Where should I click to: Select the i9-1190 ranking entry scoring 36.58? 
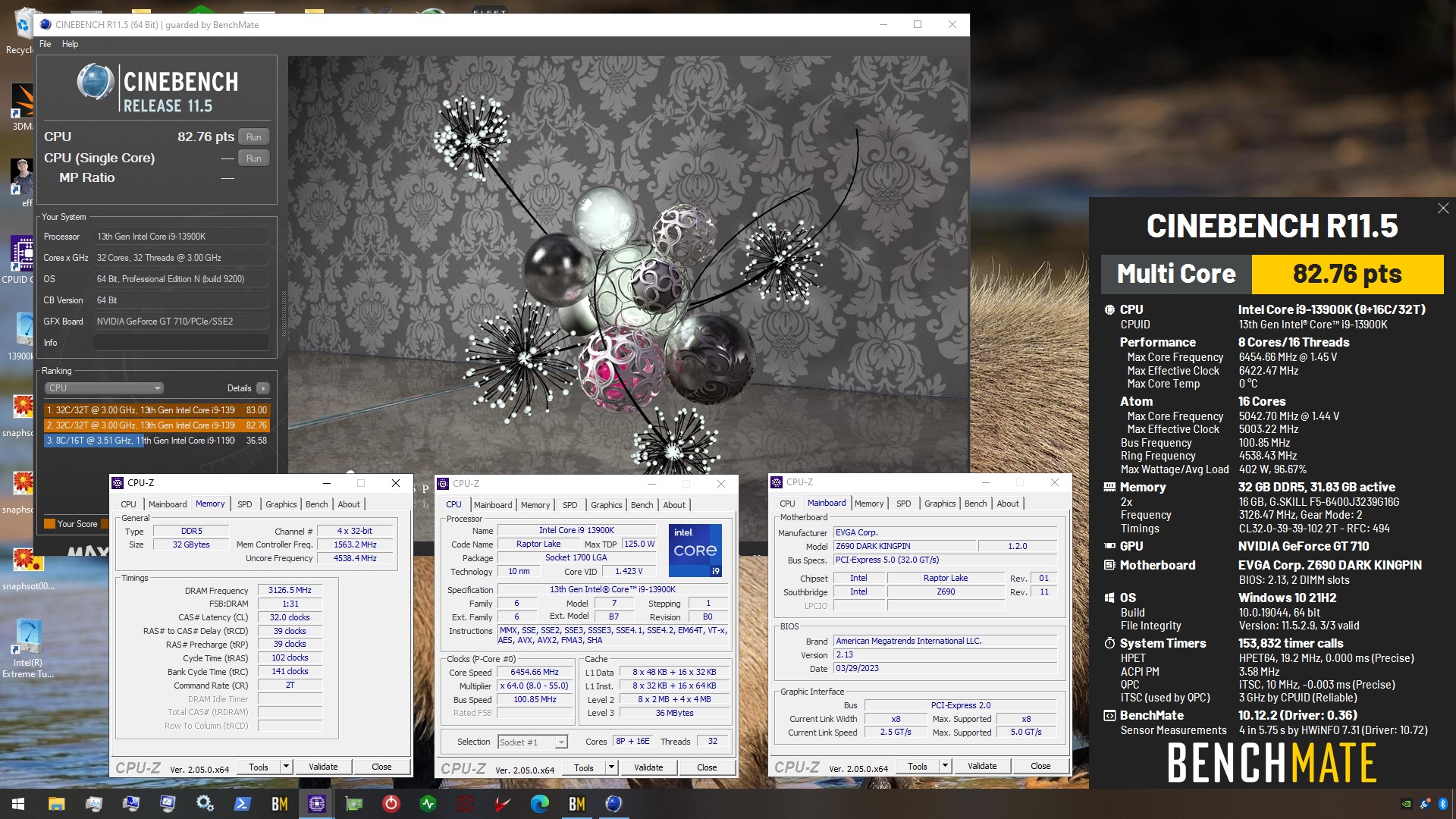[156, 441]
